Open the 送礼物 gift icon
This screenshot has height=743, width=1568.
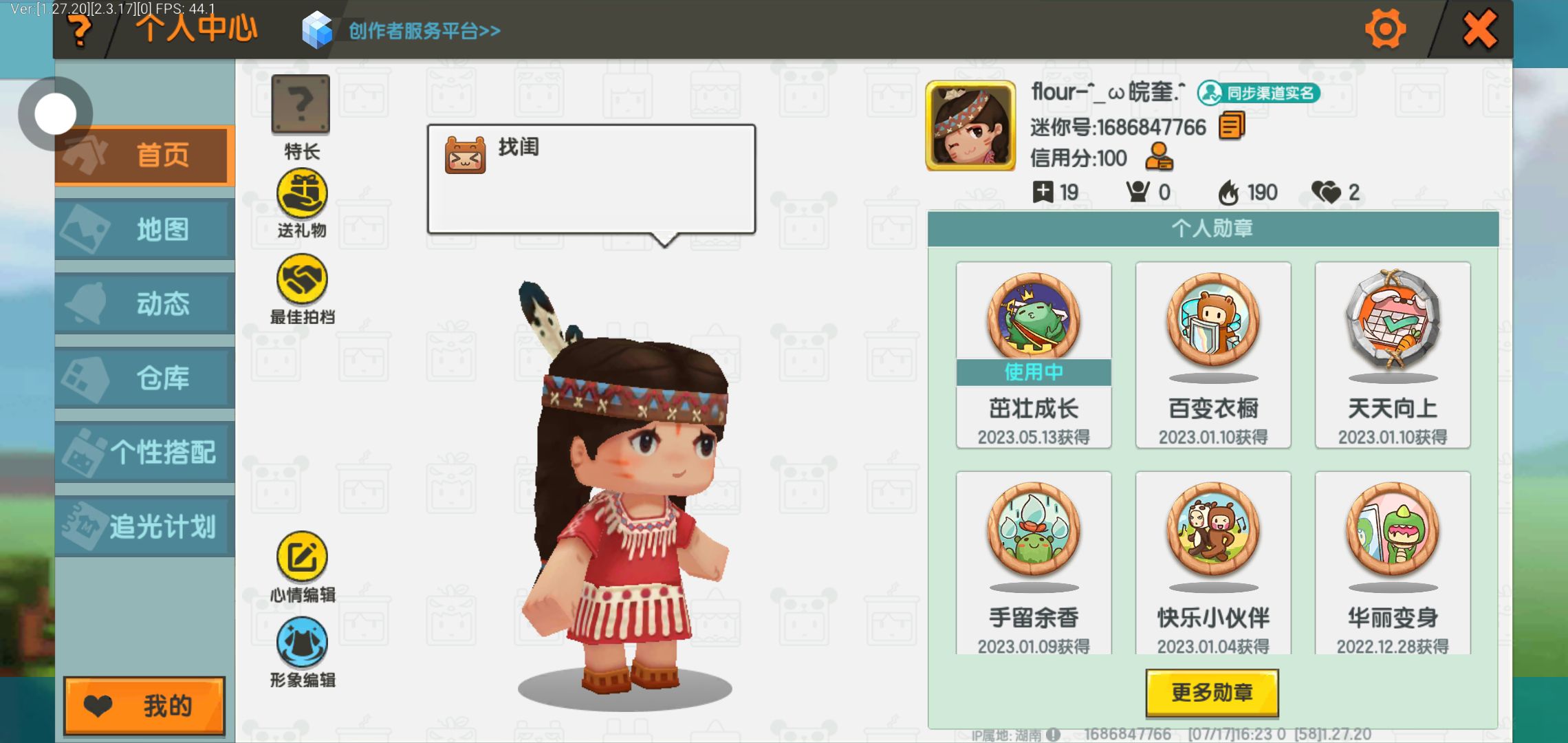(301, 194)
